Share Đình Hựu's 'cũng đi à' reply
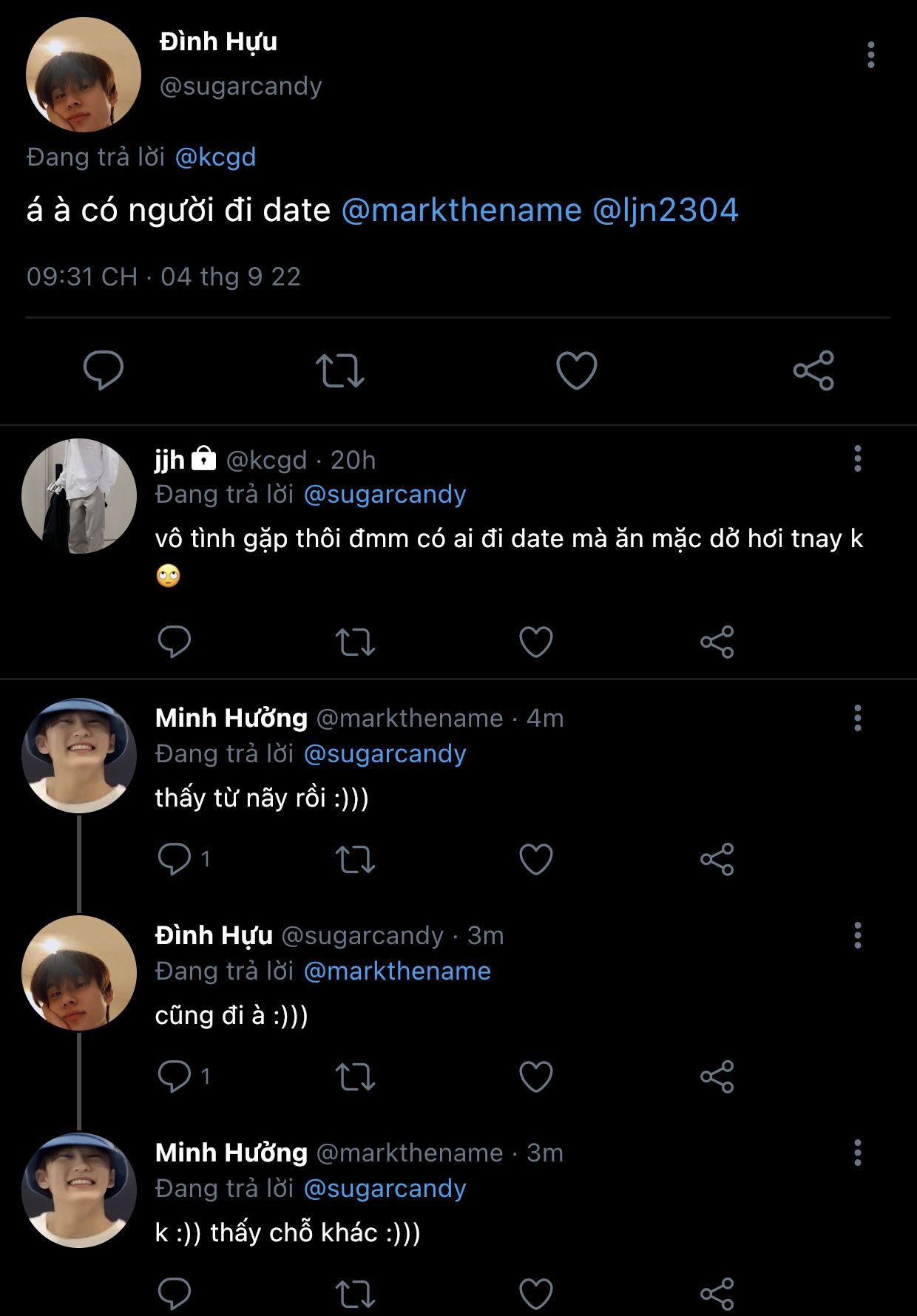Image resolution: width=917 pixels, height=1316 pixels. [x=717, y=1076]
